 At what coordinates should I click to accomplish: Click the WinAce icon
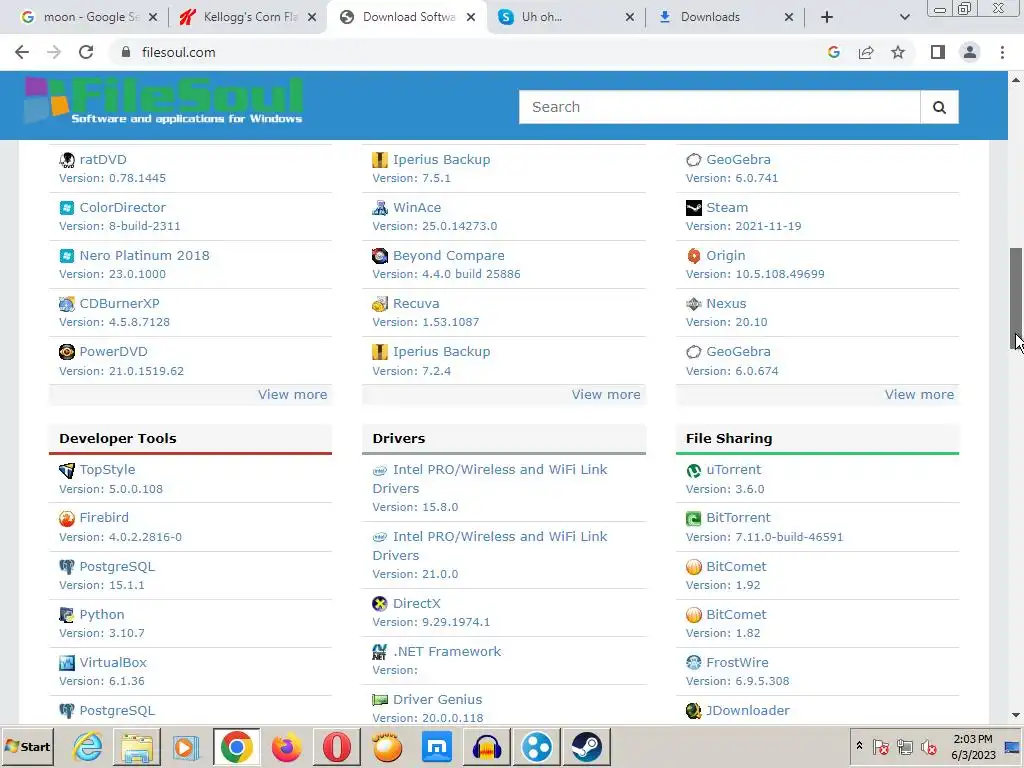click(380, 208)
